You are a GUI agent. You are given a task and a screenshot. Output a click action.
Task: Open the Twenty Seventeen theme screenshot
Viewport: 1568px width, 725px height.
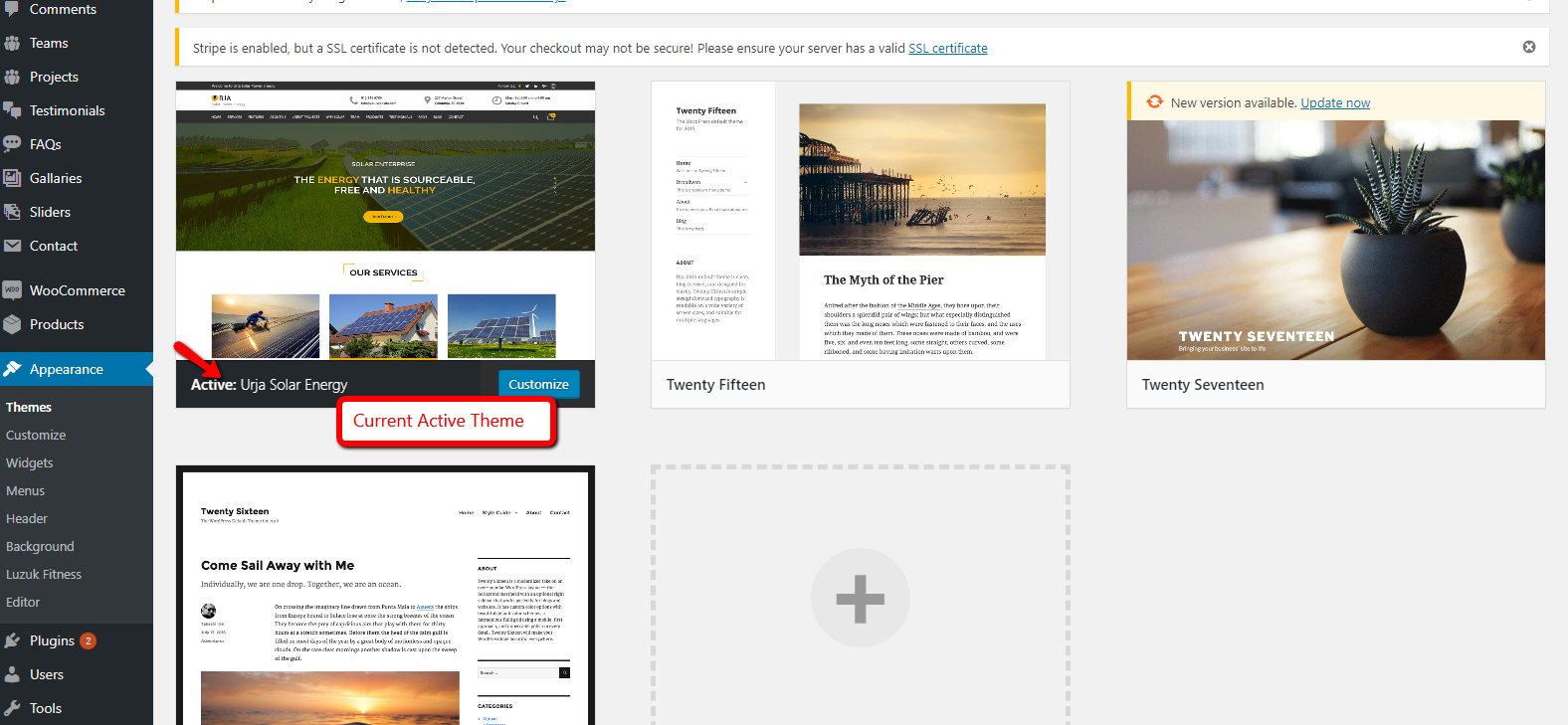click(x=1336, y=240)
